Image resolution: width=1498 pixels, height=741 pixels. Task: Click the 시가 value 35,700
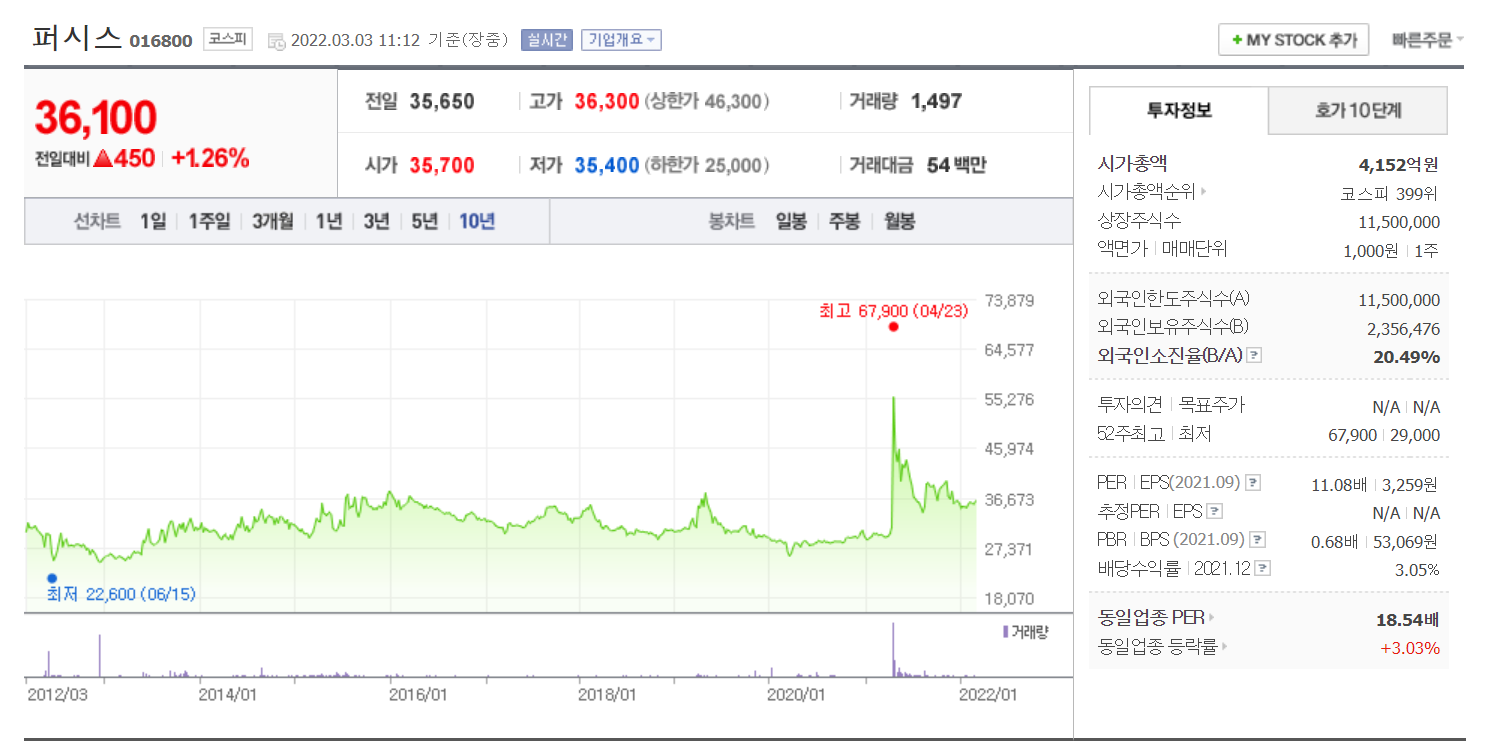click(442, 165)
